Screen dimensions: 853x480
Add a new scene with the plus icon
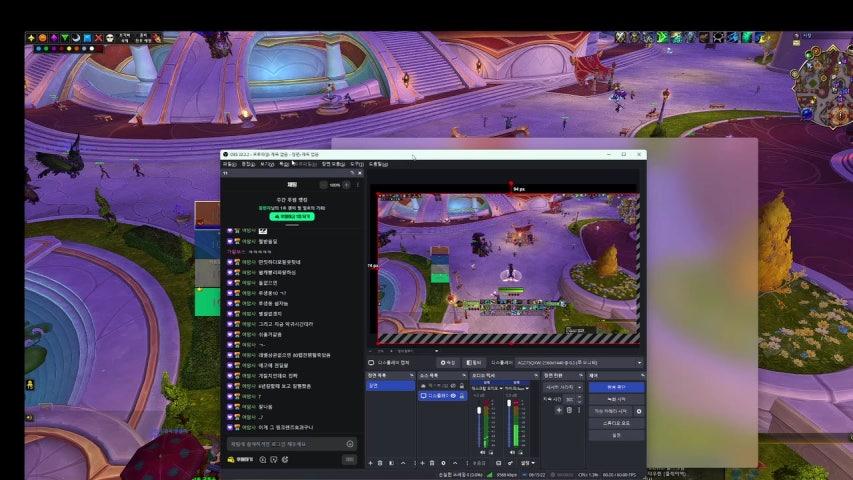pyautogui.click(x=370, y=463)
